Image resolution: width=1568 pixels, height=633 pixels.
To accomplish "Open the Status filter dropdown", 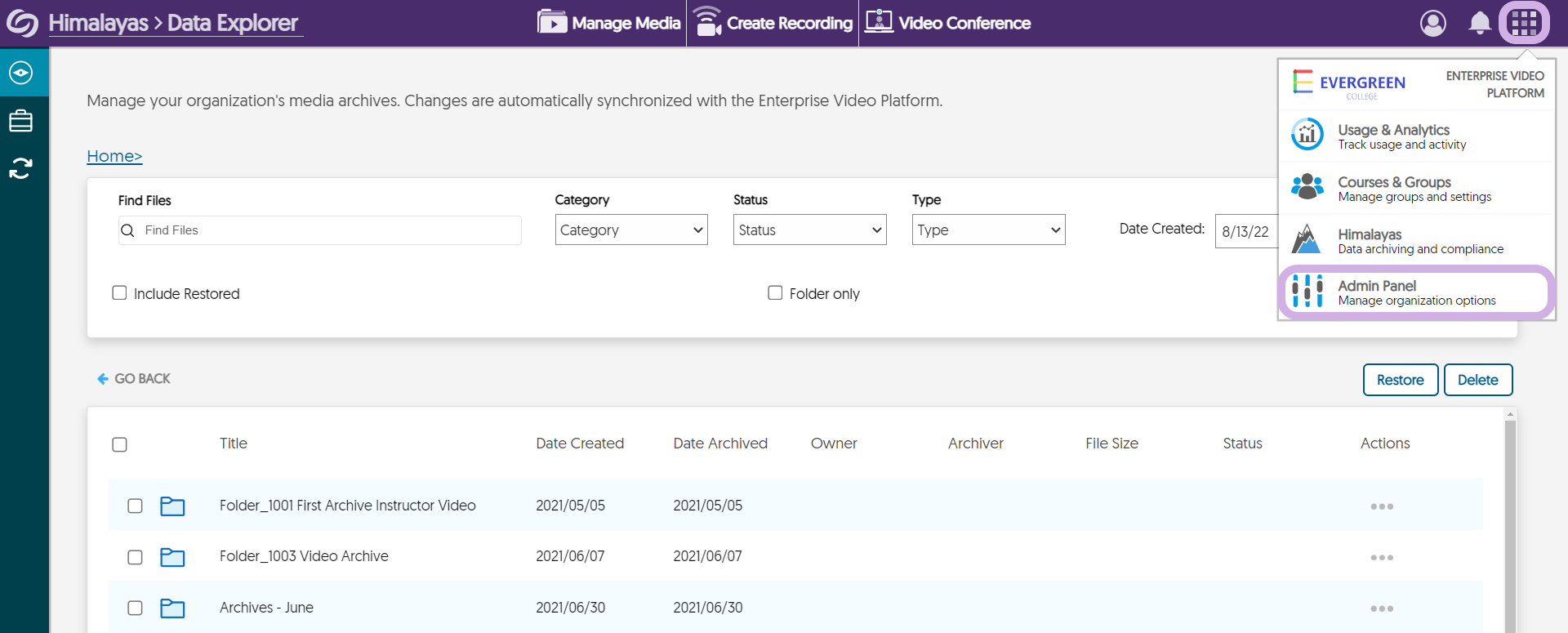I will pos(808,230).
